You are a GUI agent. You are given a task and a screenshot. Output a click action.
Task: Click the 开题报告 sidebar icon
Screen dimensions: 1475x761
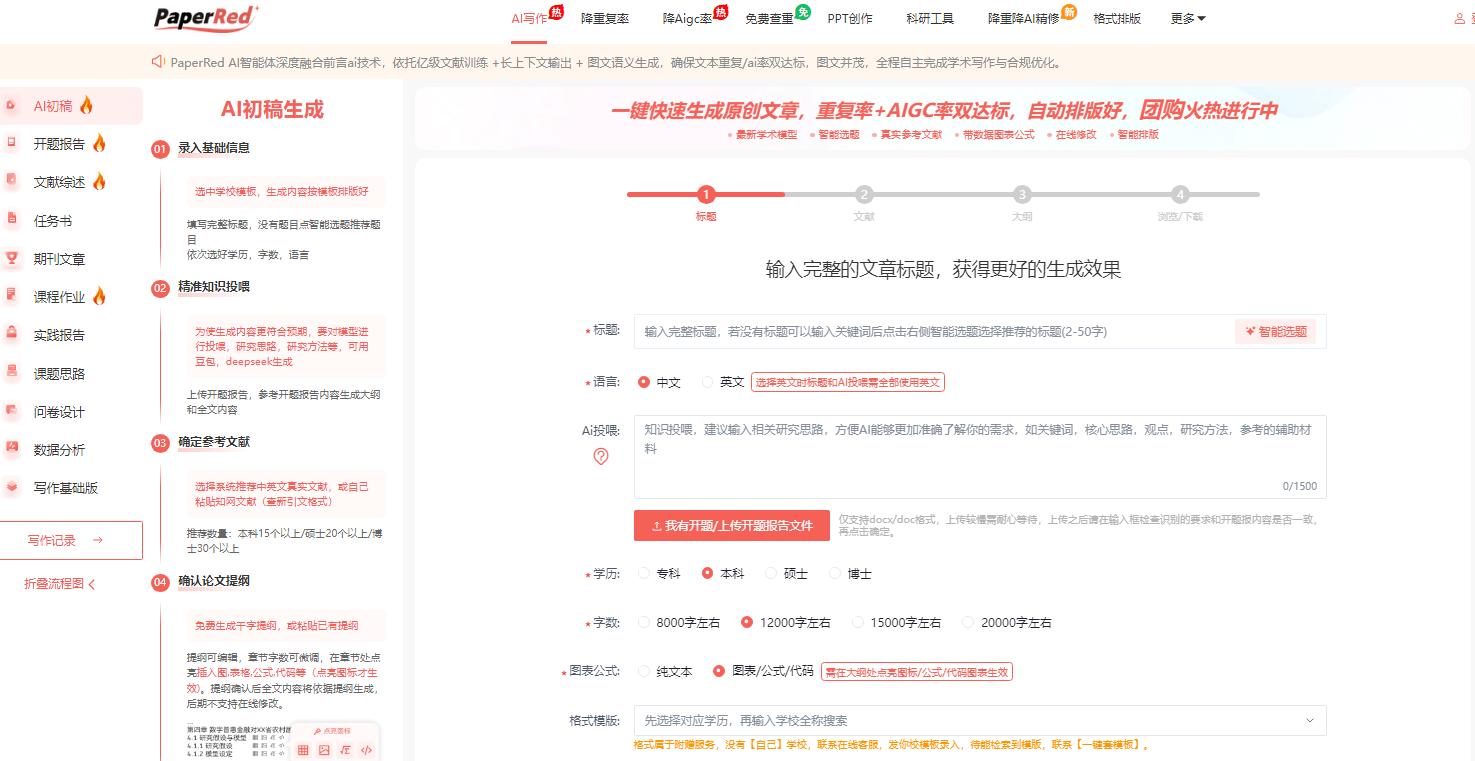12,143
